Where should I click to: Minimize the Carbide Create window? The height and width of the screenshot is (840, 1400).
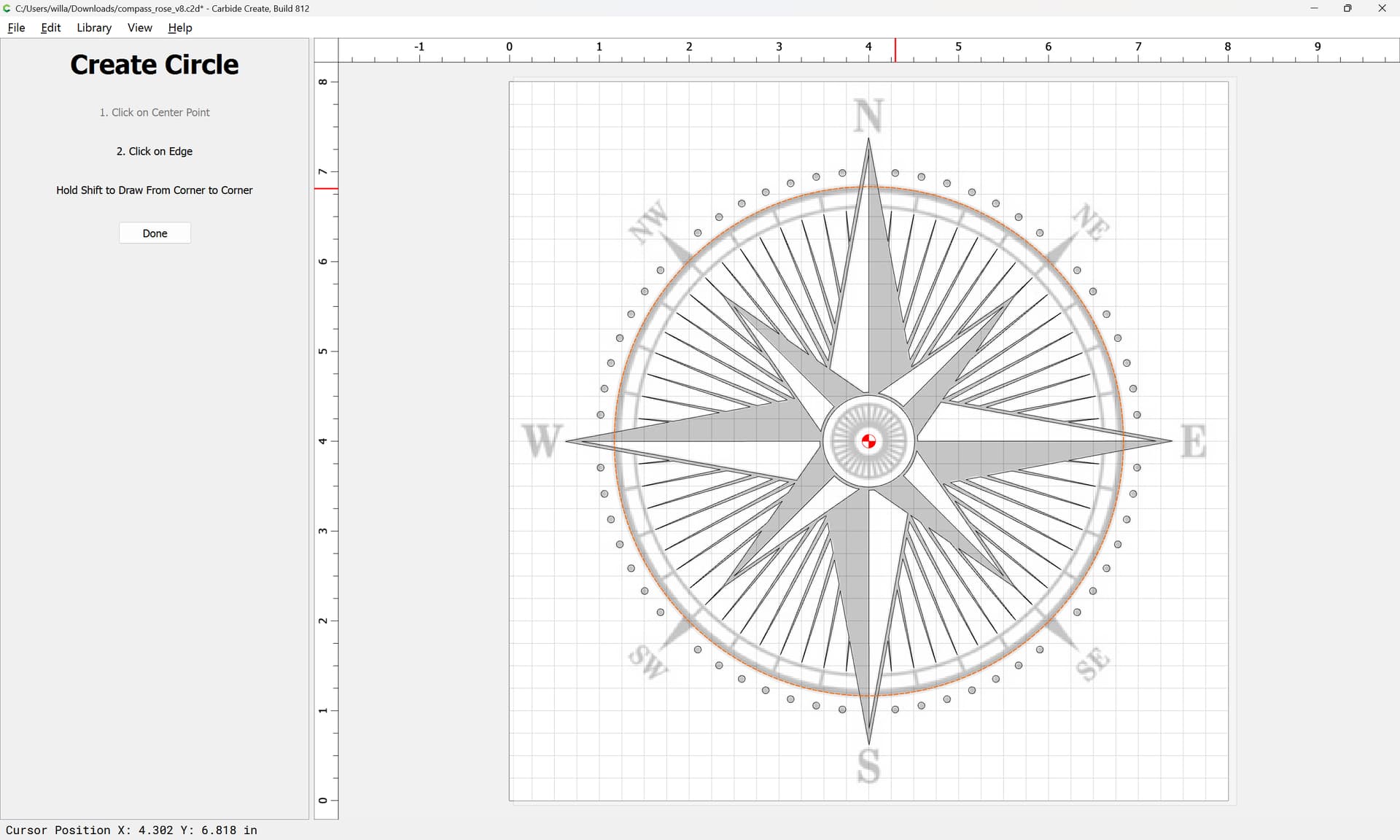coord(1314,8)
